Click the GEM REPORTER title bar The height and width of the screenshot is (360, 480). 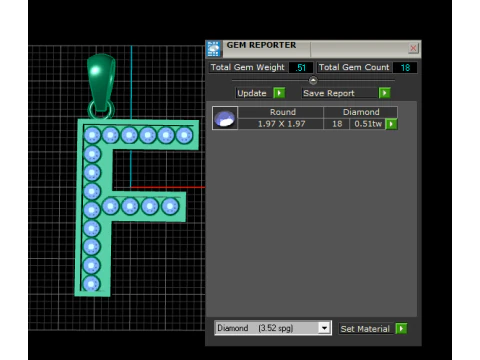(x=313, y=49)
